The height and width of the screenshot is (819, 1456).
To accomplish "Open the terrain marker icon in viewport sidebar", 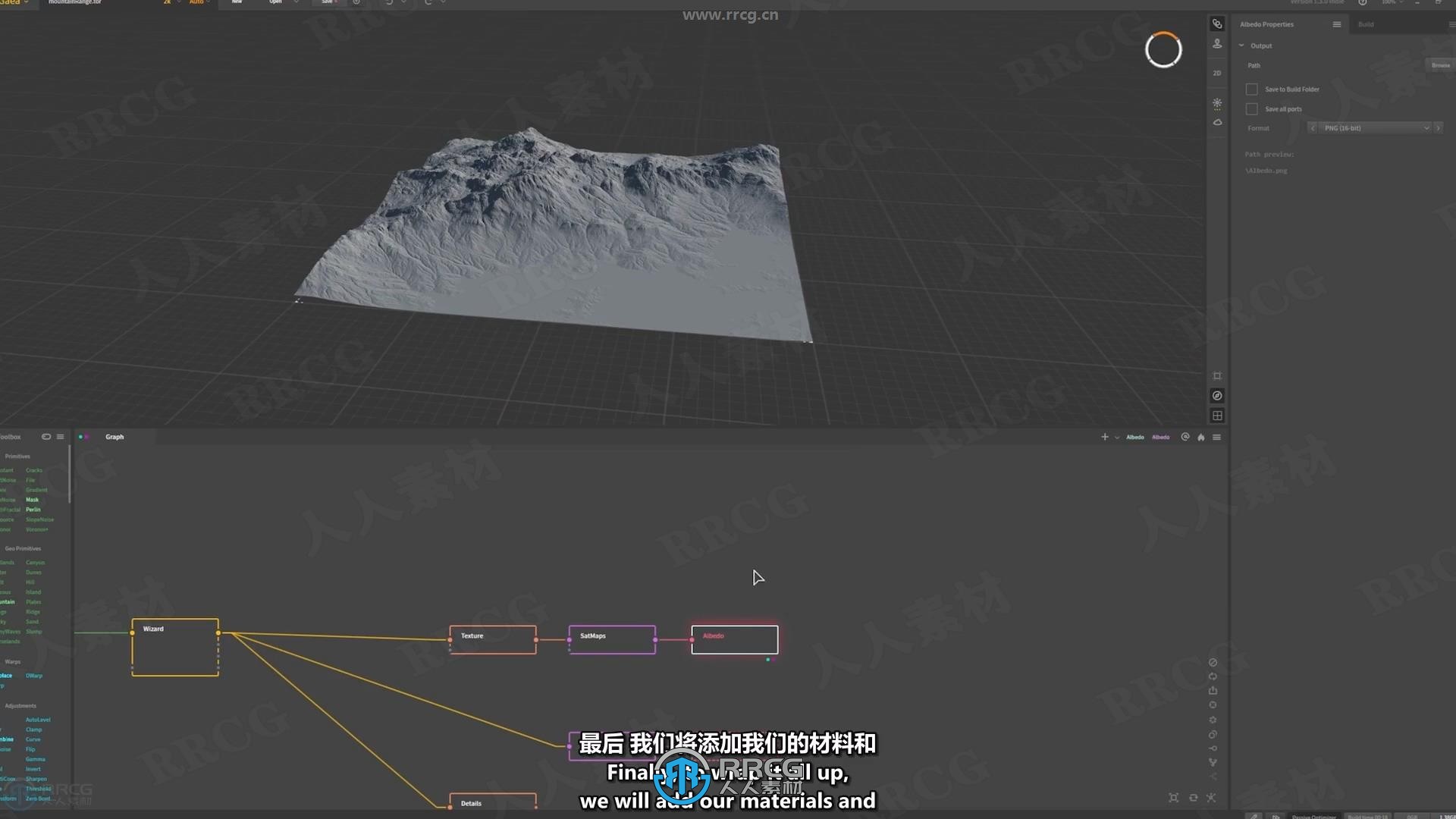I will (1217, 44).
